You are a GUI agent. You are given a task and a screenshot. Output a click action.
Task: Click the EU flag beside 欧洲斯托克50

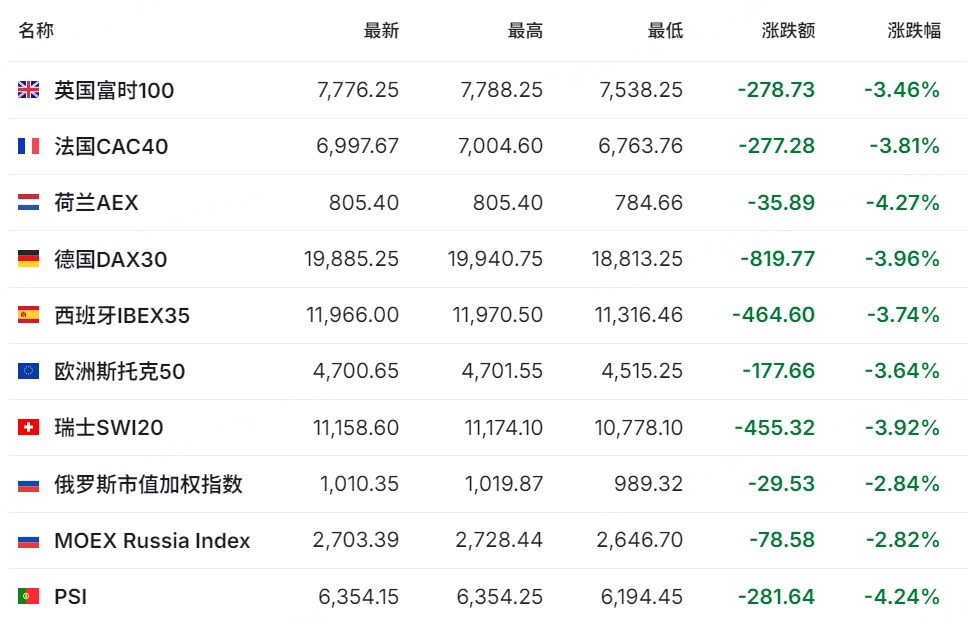(x=28, y=371)
